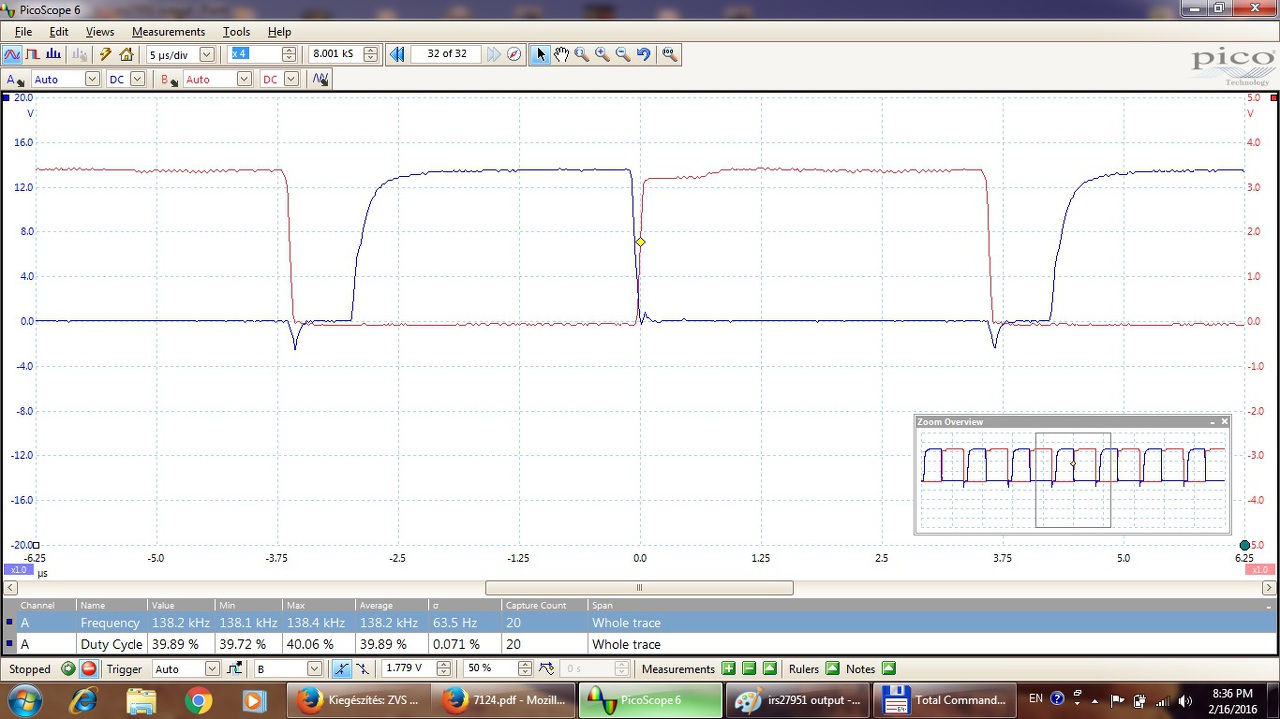Select the hand pan tool
This screenshot has height=719, width=1280.
click(561, 54)
